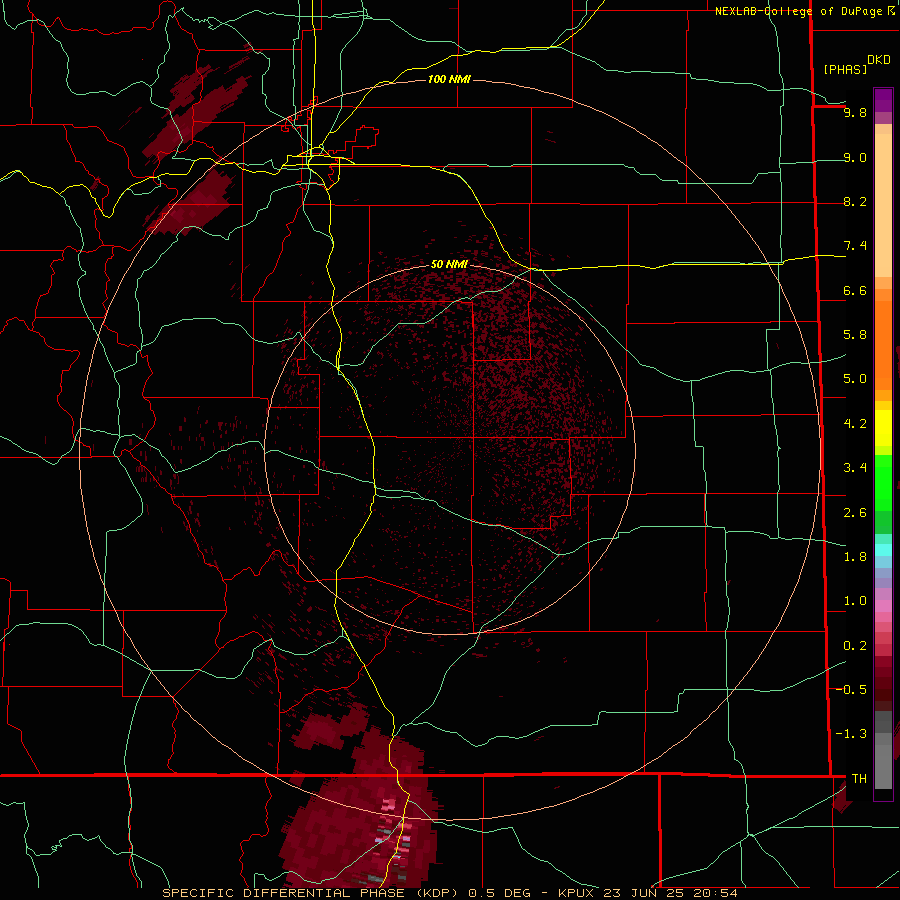Click the 4.2 scale value
900x900 pixels.
click(855, 424)
